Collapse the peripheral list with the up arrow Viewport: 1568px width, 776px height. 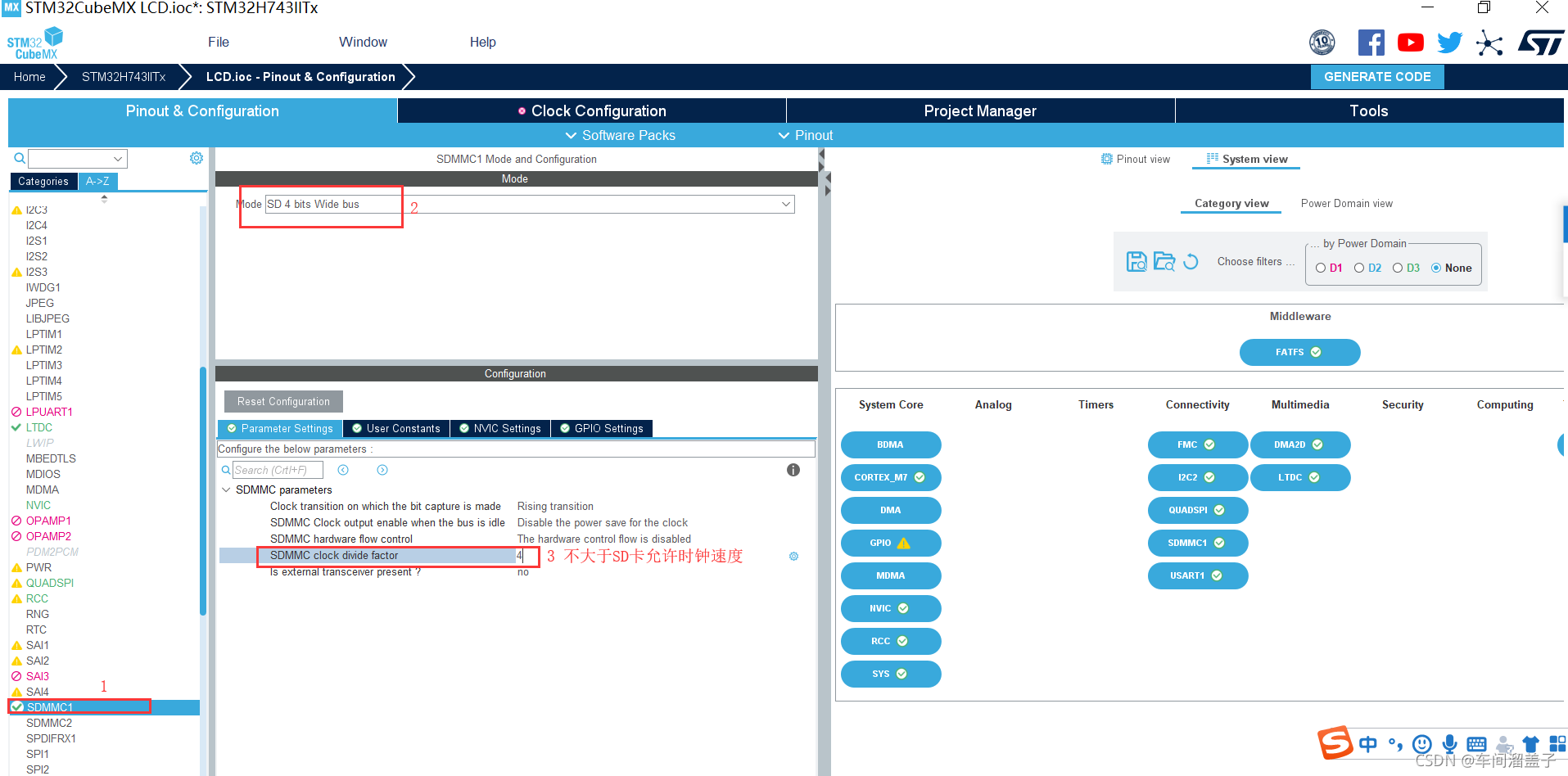(x=104, y=197)
